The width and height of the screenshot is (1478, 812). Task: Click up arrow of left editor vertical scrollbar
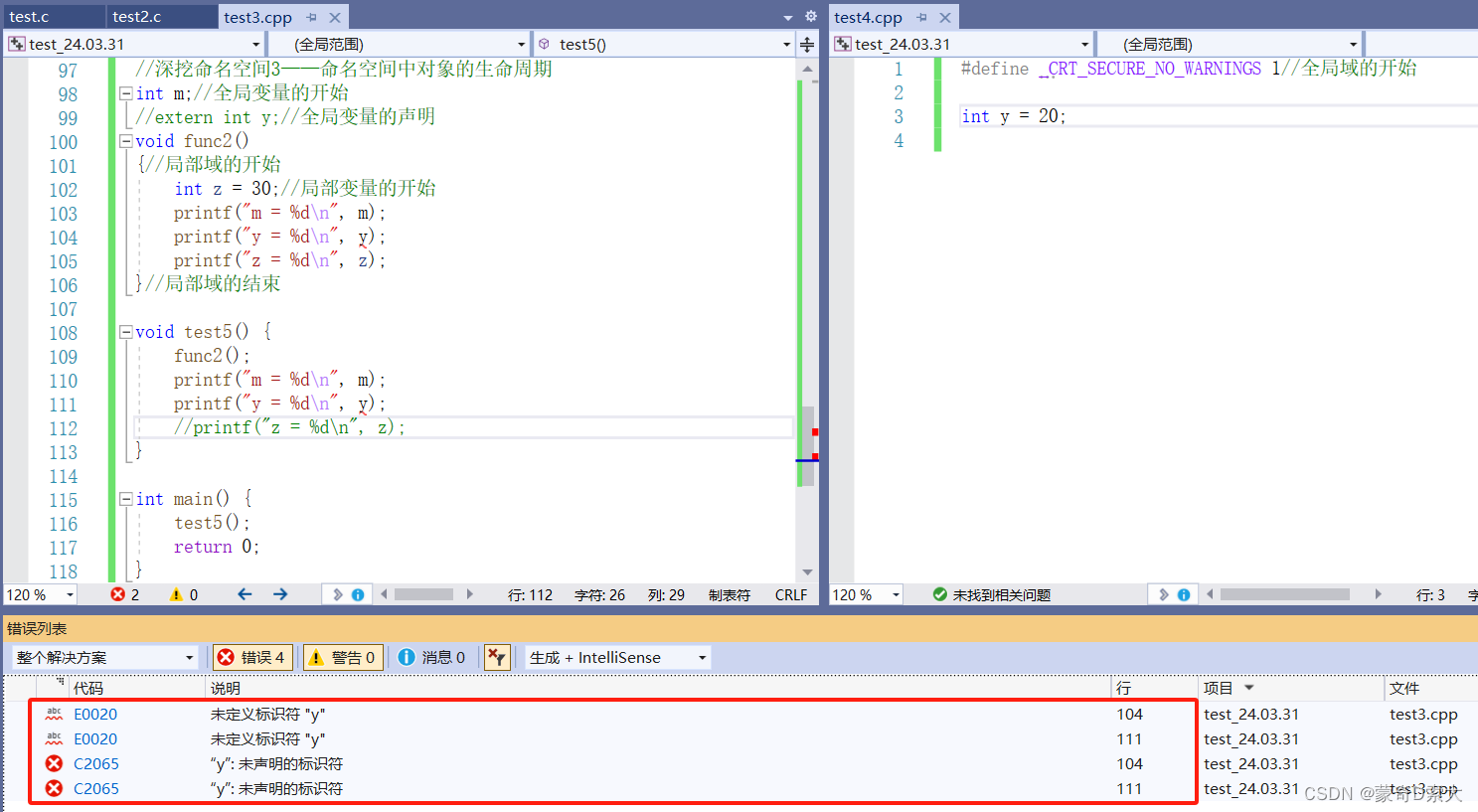[x=807, y=69]
